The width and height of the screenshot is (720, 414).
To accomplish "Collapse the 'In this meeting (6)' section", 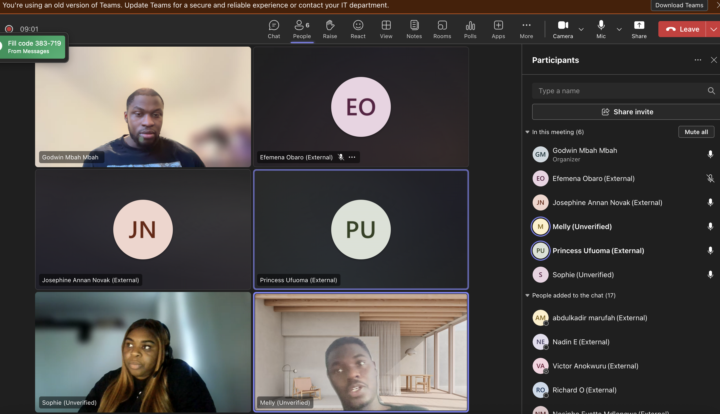I will coord(528,132).
